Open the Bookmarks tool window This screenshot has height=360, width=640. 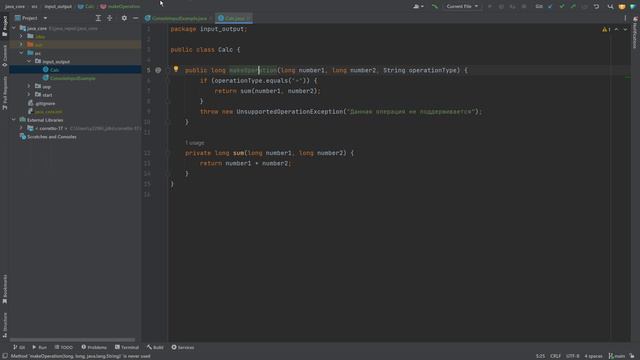click(x=4, y=289)
